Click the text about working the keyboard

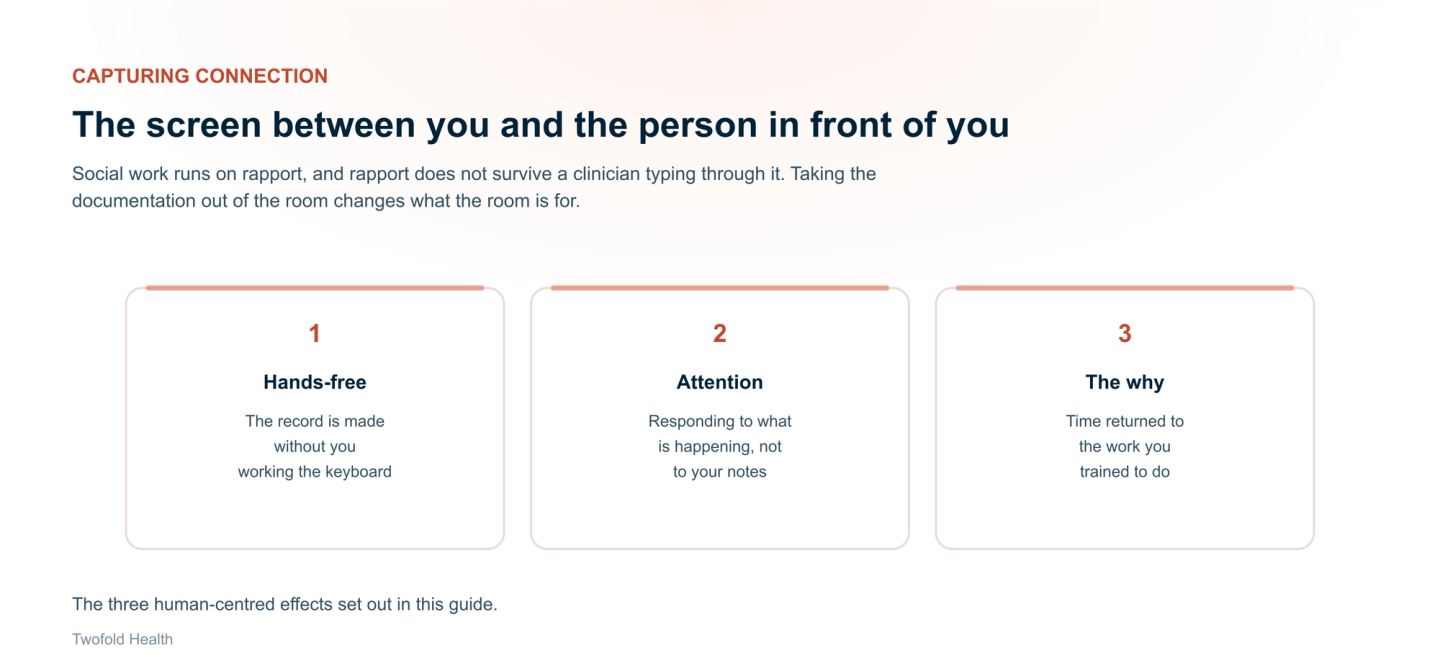tap(315, 446)
